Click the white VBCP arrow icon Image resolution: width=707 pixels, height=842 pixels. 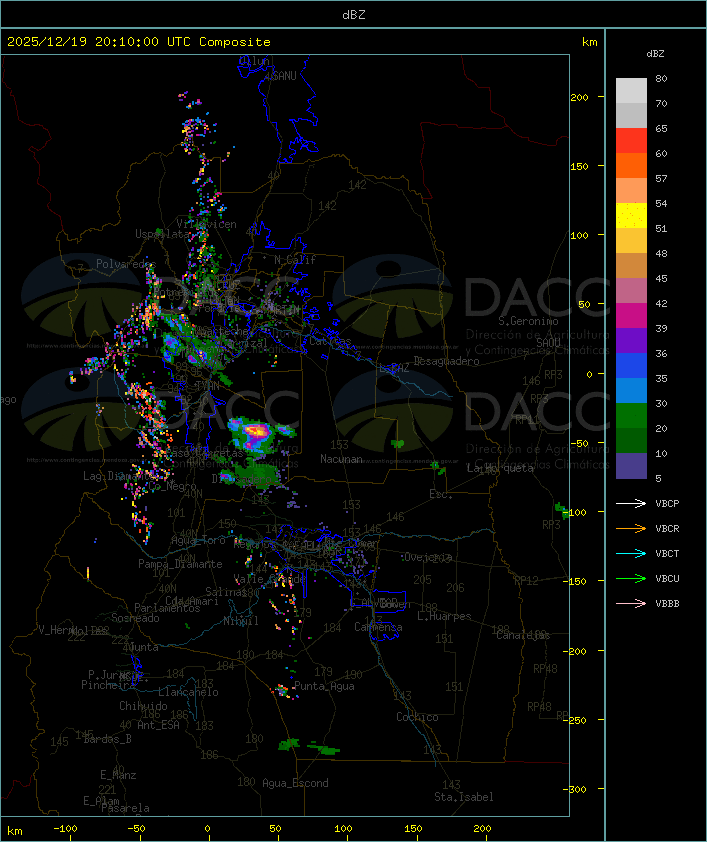631,503
